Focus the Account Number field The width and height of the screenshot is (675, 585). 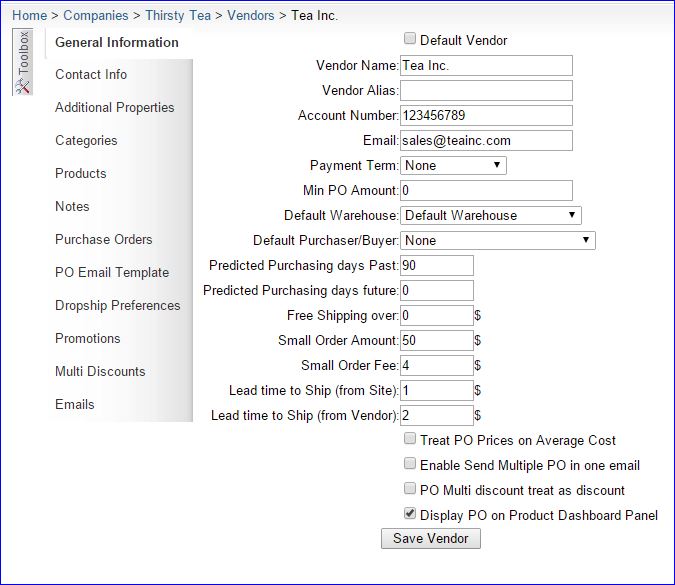pos(486,115)
